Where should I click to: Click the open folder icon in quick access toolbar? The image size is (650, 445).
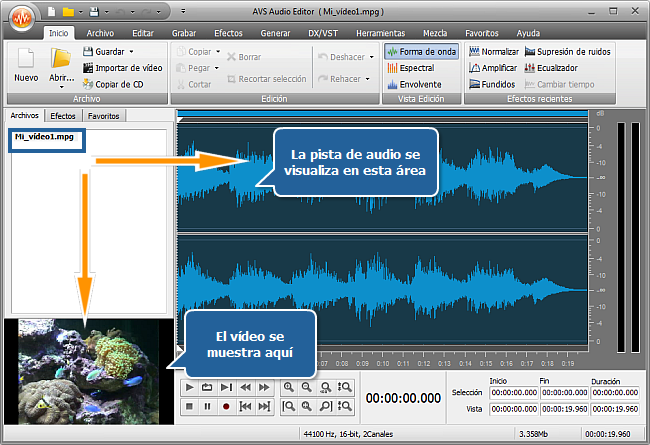tap(68, 12)
